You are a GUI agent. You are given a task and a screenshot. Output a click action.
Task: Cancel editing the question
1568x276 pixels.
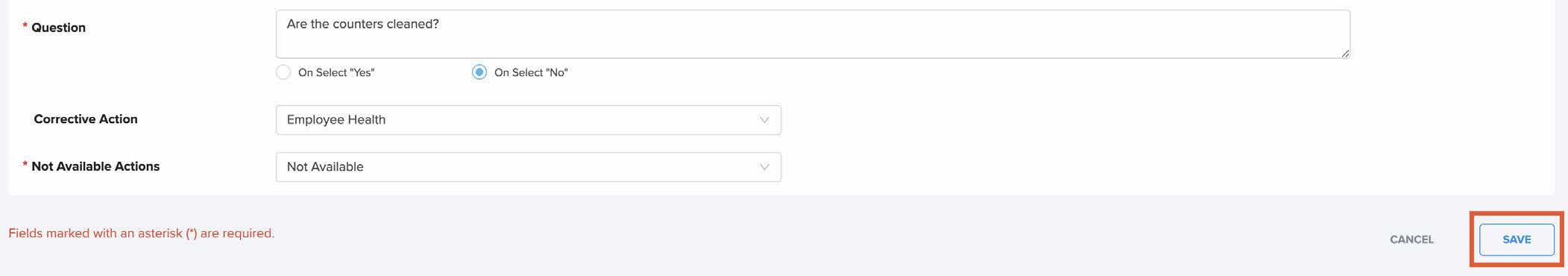[x=1411, y=239]
